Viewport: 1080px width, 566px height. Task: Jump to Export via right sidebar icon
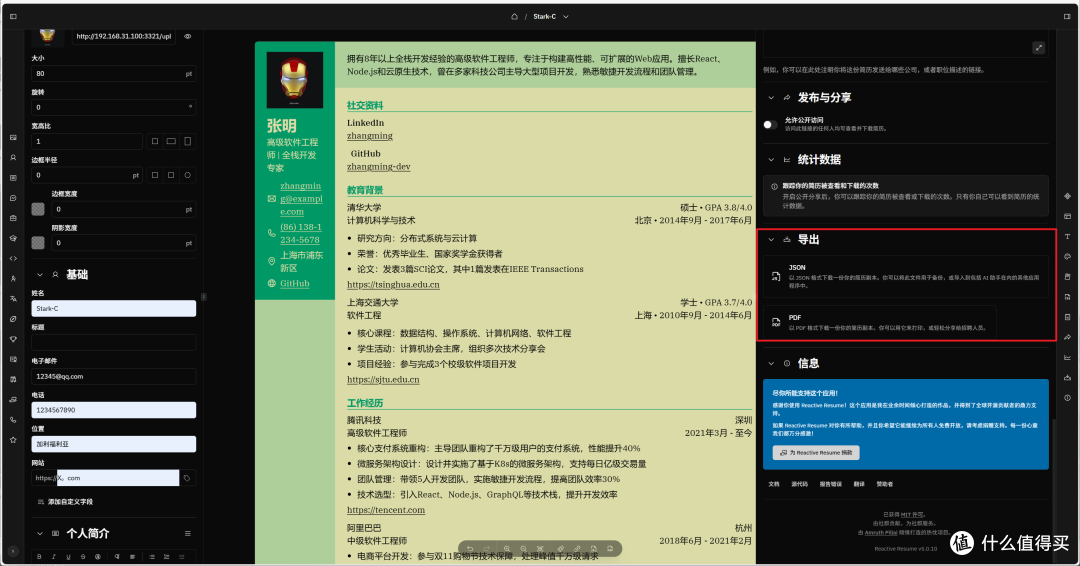(1067, 377)
